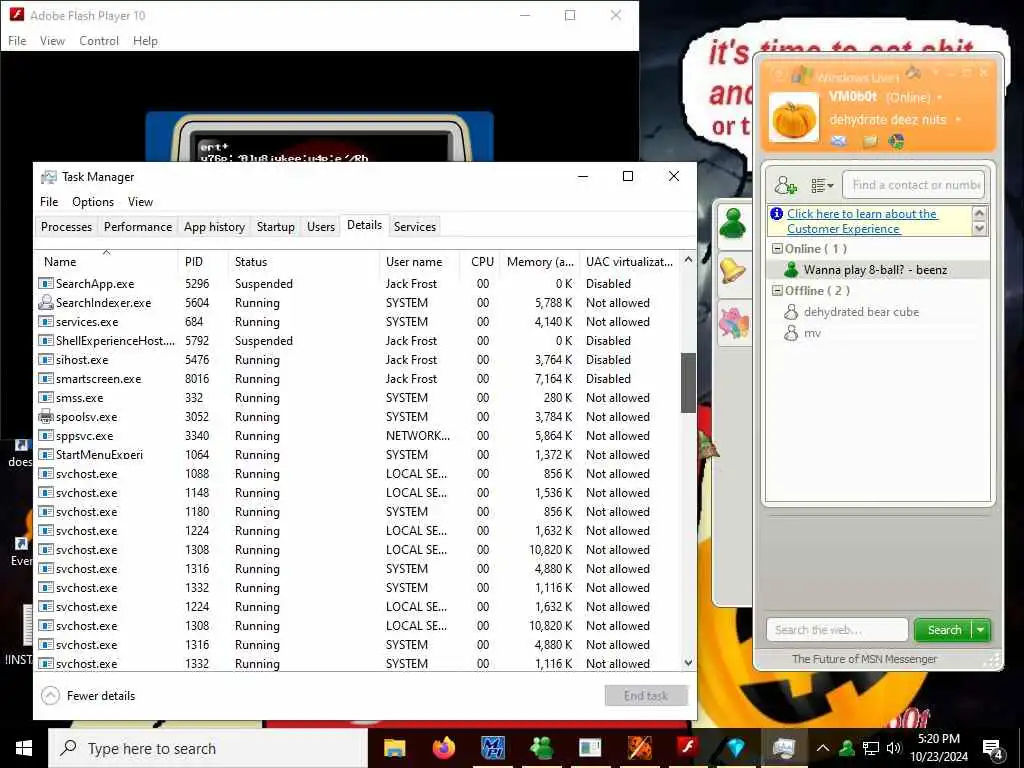Open Task Manager's File menu
1024x768 pixels.
49,202
